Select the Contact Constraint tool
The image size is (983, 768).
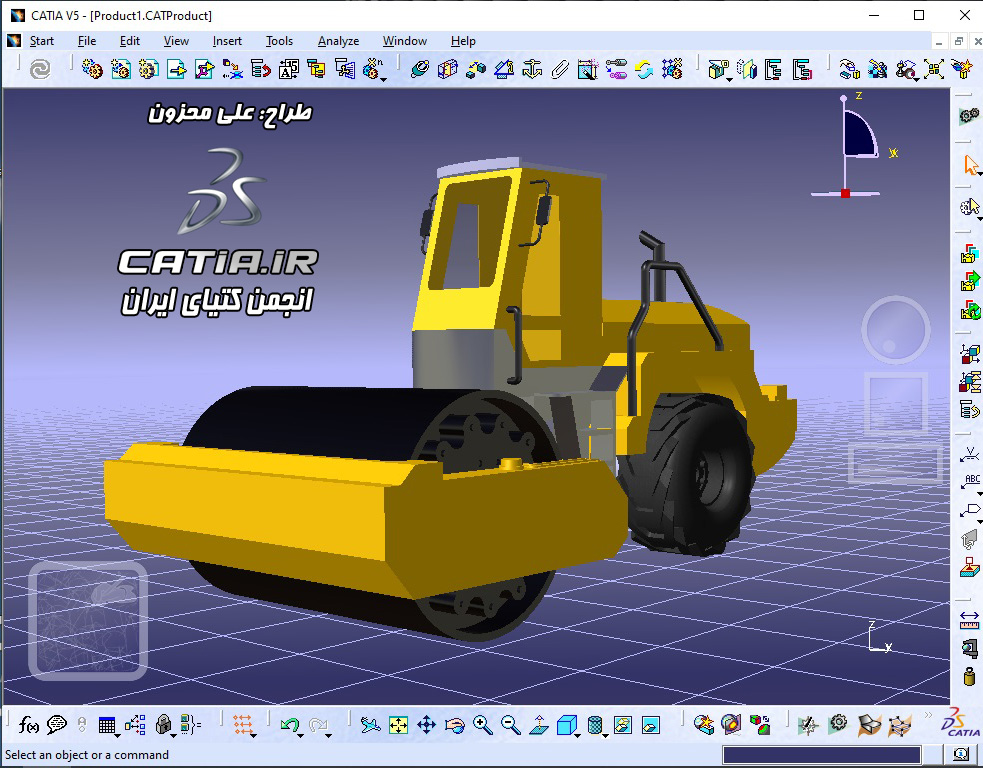(448, 69)
